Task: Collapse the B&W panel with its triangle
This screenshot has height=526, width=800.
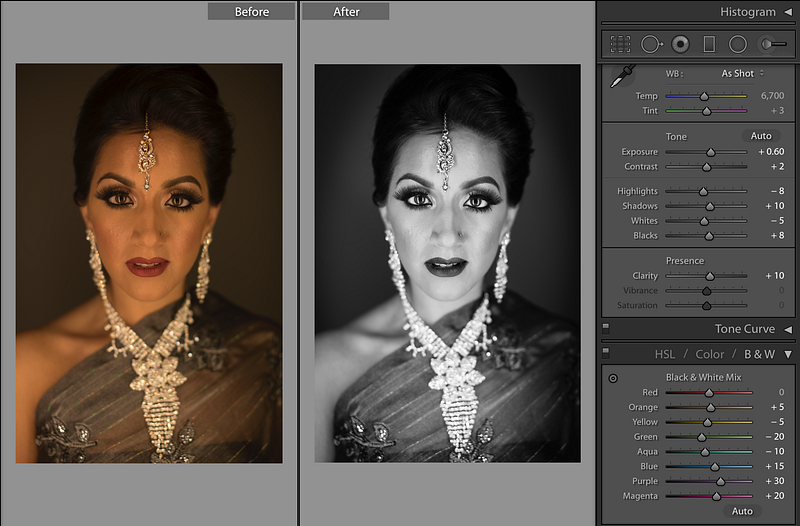Action: point(788,354)
